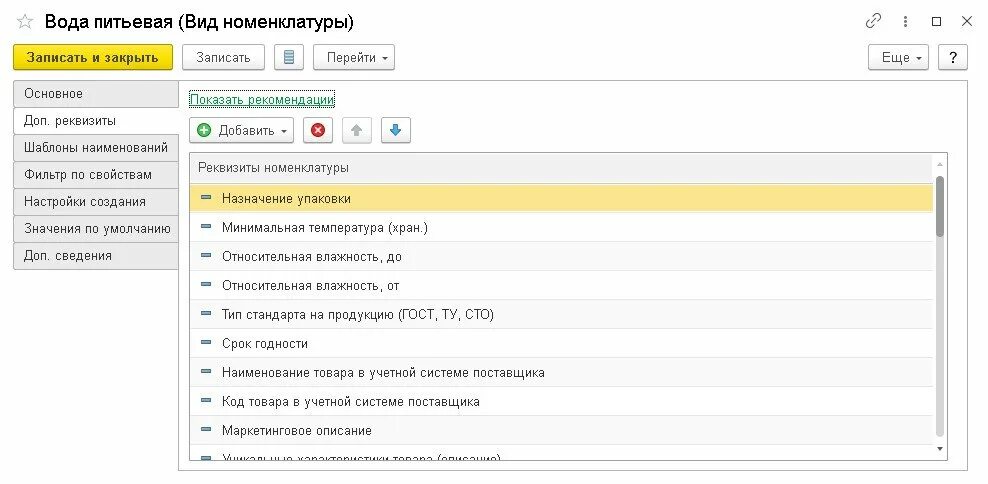988x484 pixels.
Task: Follow the Показать рекомендации link
Action: tap(262, 100)
